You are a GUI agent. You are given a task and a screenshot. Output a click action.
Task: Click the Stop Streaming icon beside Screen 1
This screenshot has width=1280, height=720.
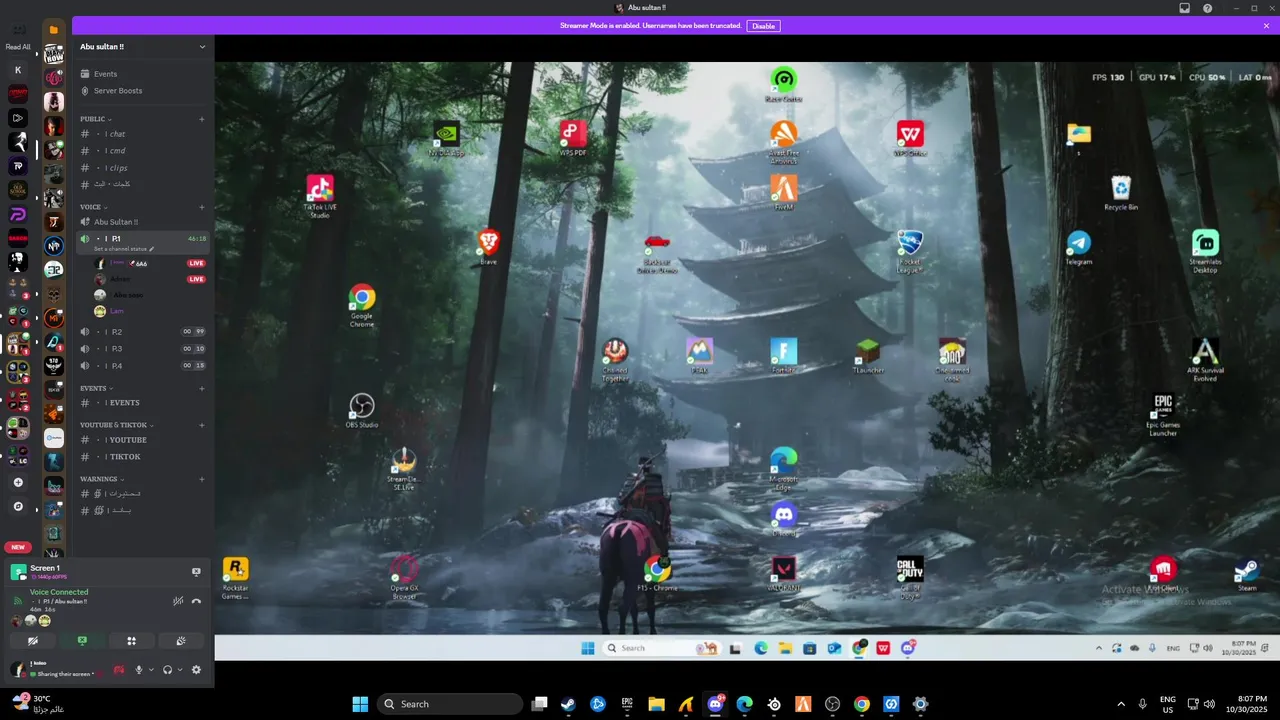196,572
